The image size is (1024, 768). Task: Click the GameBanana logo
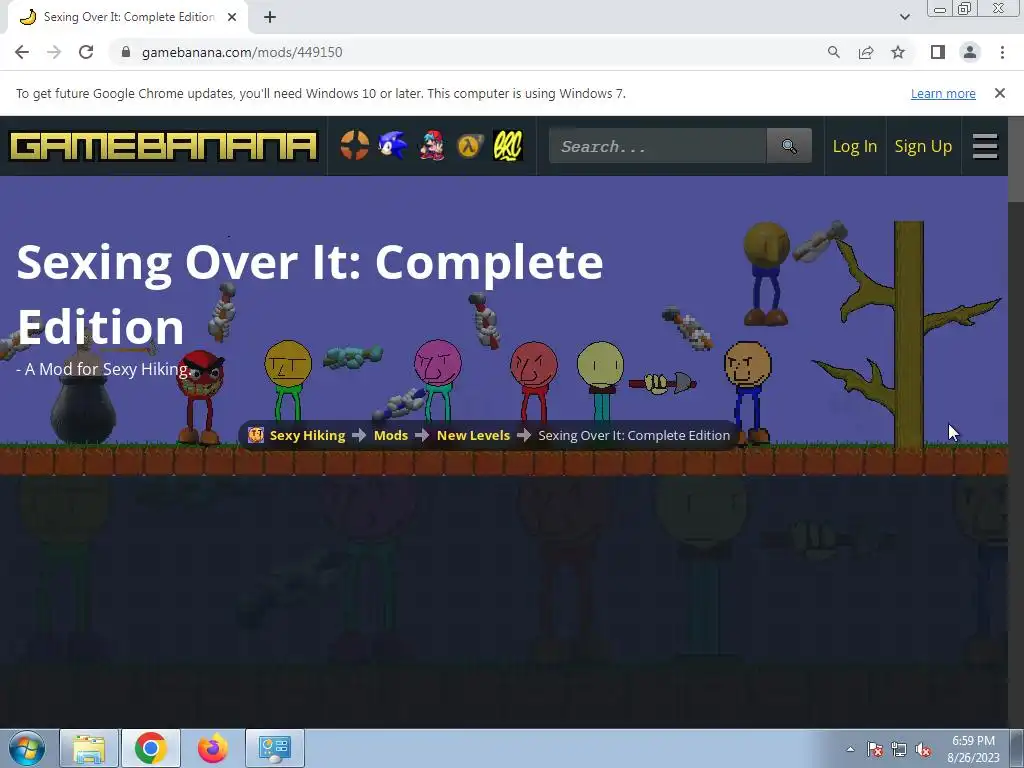pyautogui.click(x=163, y=146)
